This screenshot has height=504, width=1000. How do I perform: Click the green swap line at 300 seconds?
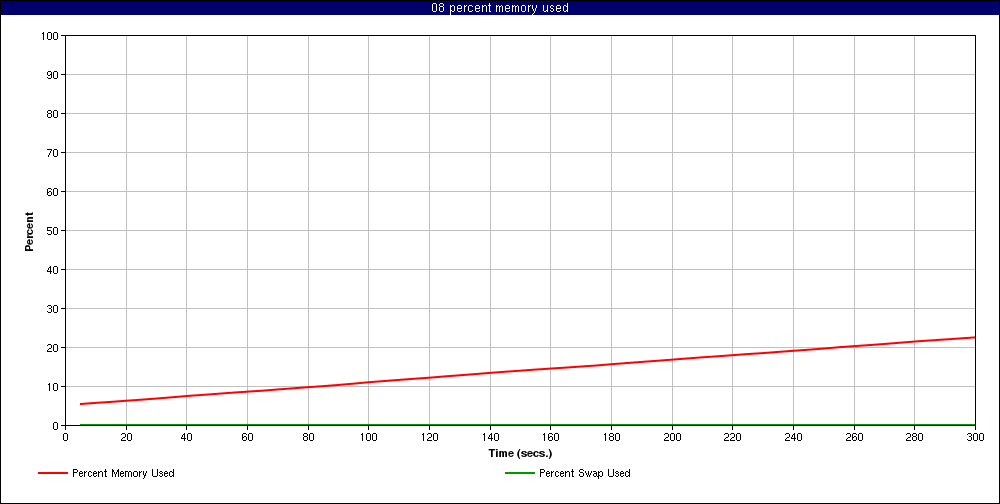click(x=974, y=425)
